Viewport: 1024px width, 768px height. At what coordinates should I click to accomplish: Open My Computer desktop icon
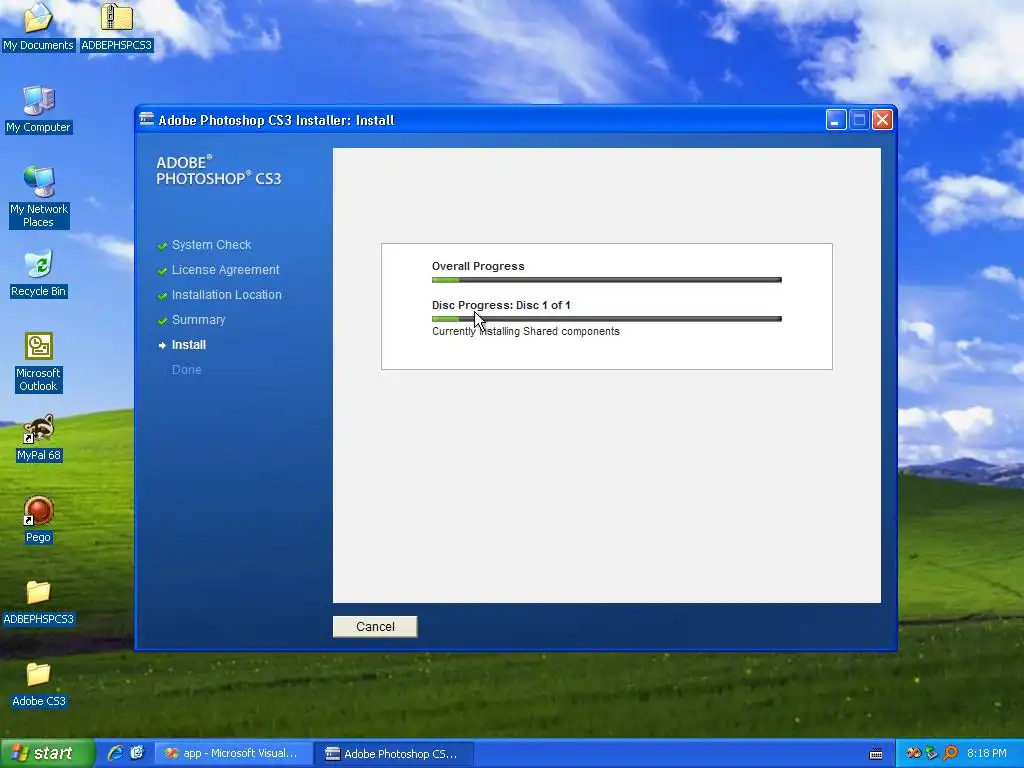point(38,109)
